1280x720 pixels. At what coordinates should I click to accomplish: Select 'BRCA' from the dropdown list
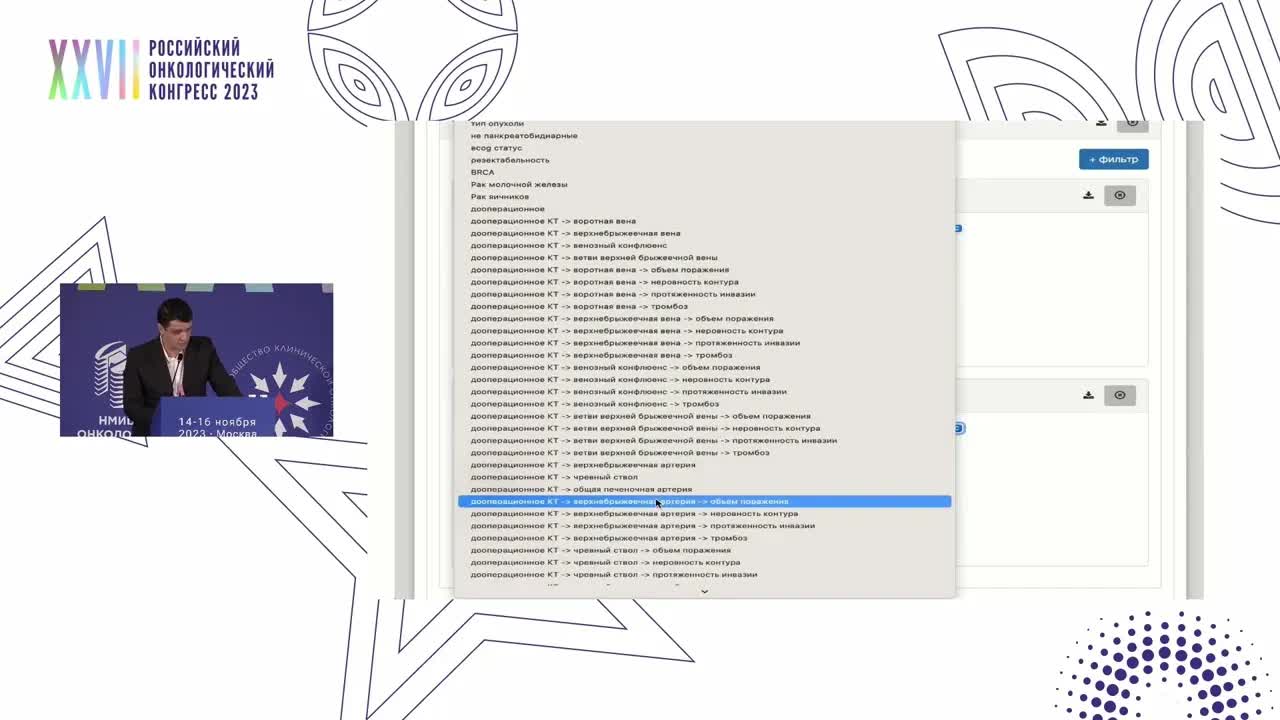[482, 172]
